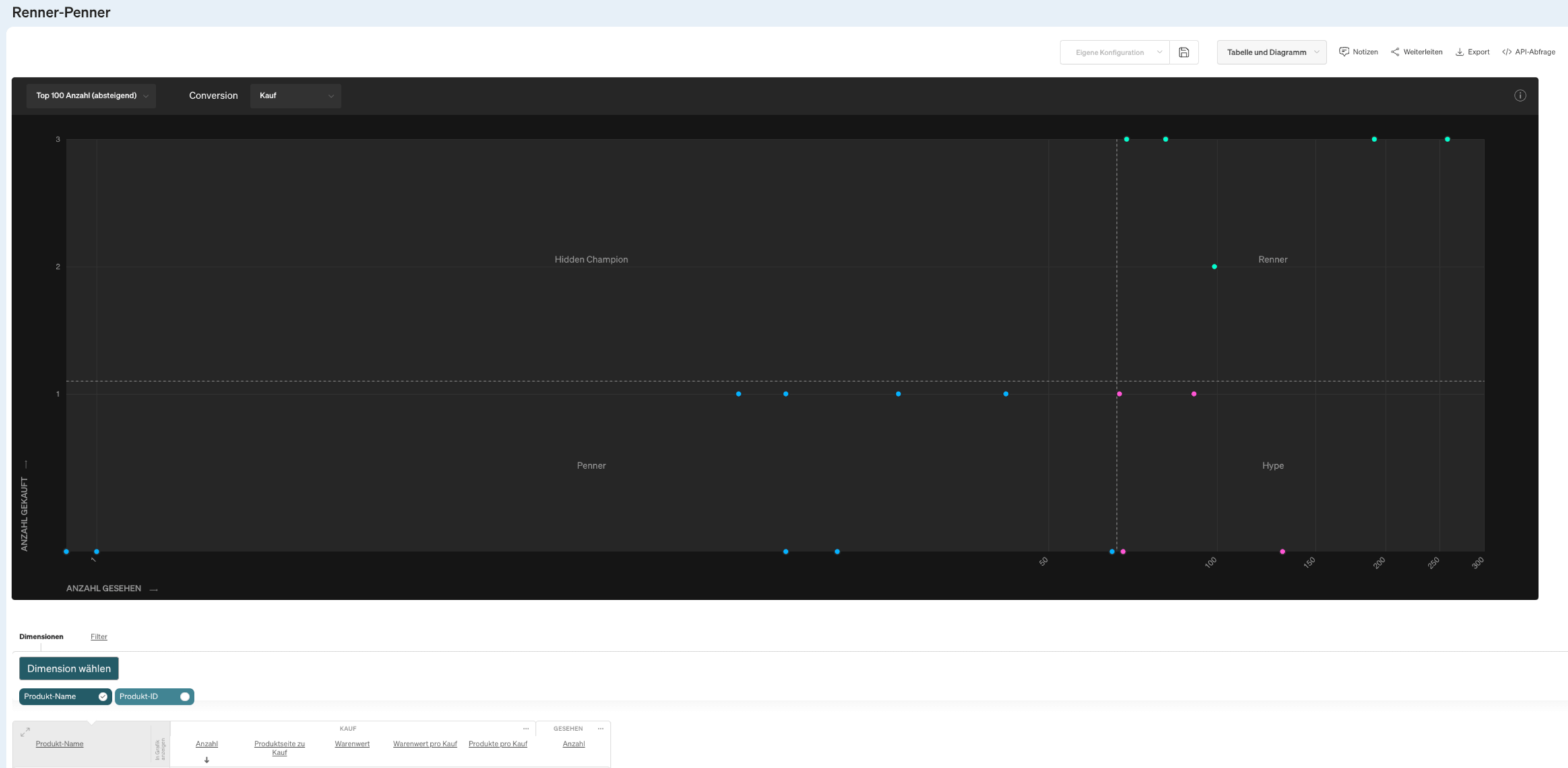Sort by the Warenwert column header
The width and height of the screenshot is (1568, 768).
[x=352, y=744]
